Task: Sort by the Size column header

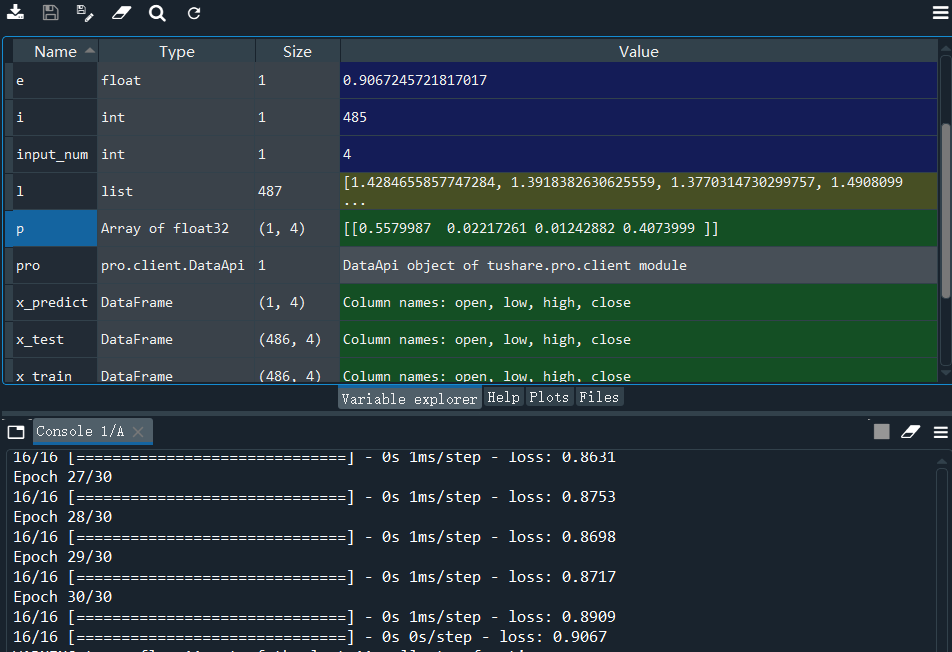Action: point(298,52)
